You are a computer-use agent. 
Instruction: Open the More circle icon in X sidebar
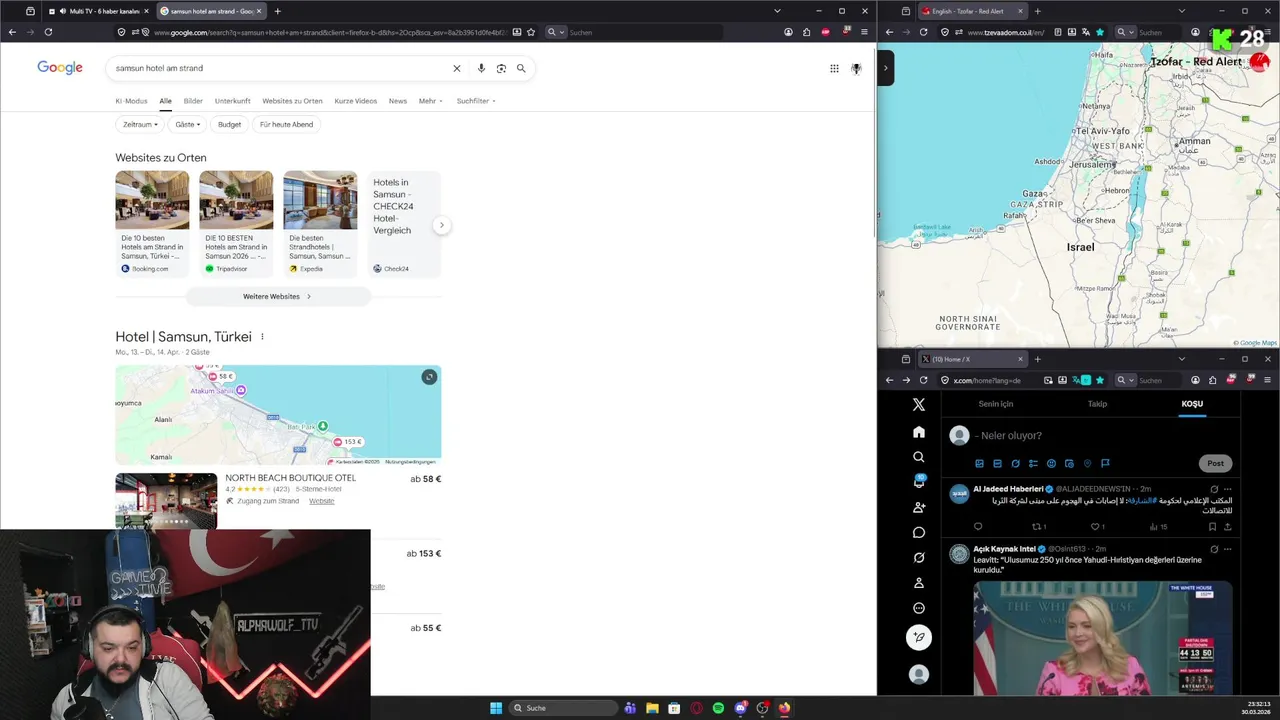(919, 608)
